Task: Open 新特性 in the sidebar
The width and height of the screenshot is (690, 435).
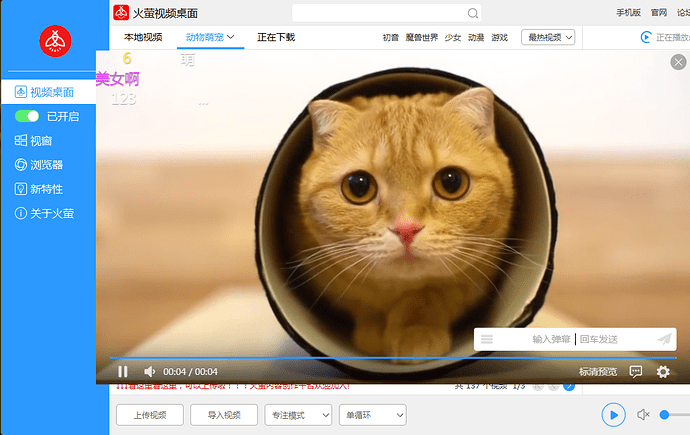Action: (x=39, y=189)
